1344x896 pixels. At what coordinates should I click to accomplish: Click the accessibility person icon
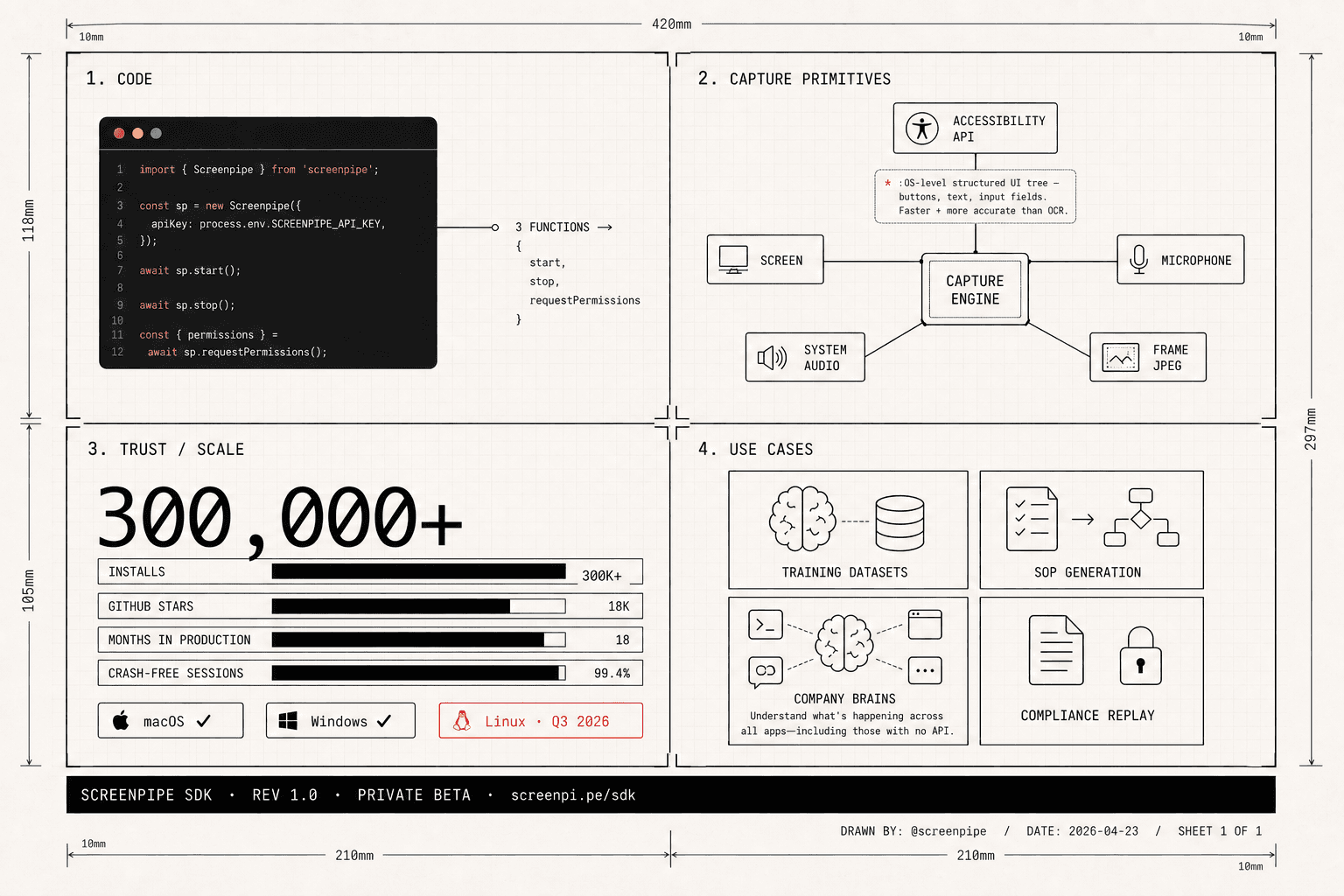pos(922,129)
